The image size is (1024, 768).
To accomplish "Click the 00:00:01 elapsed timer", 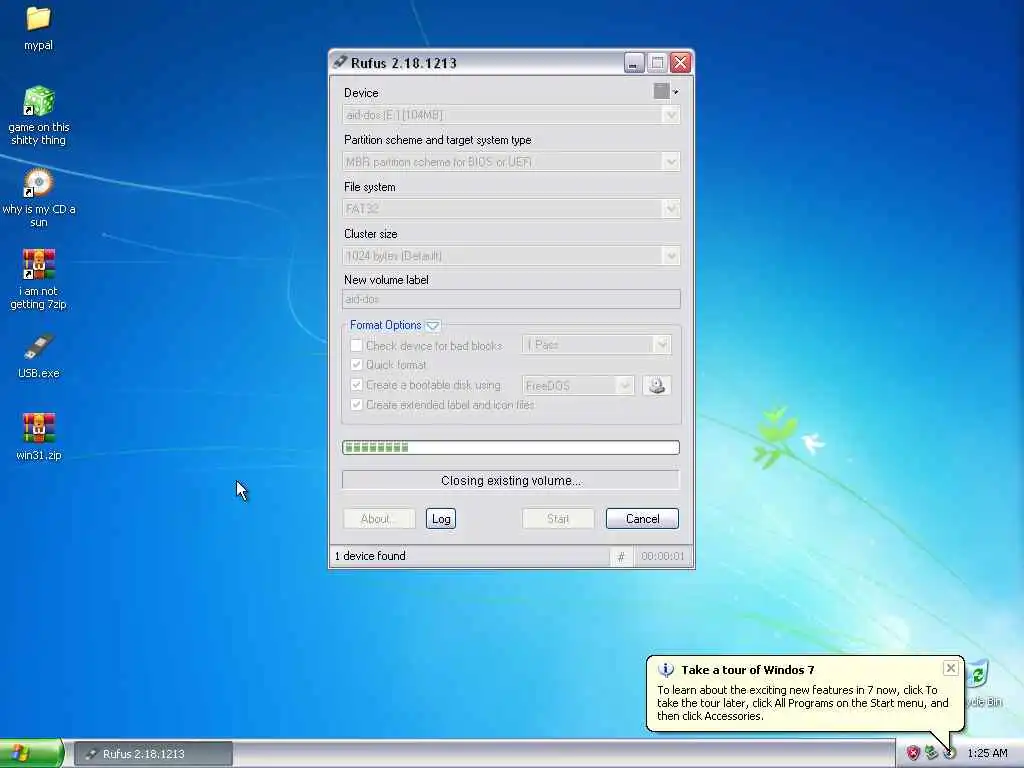I will [x=662, y=556].
